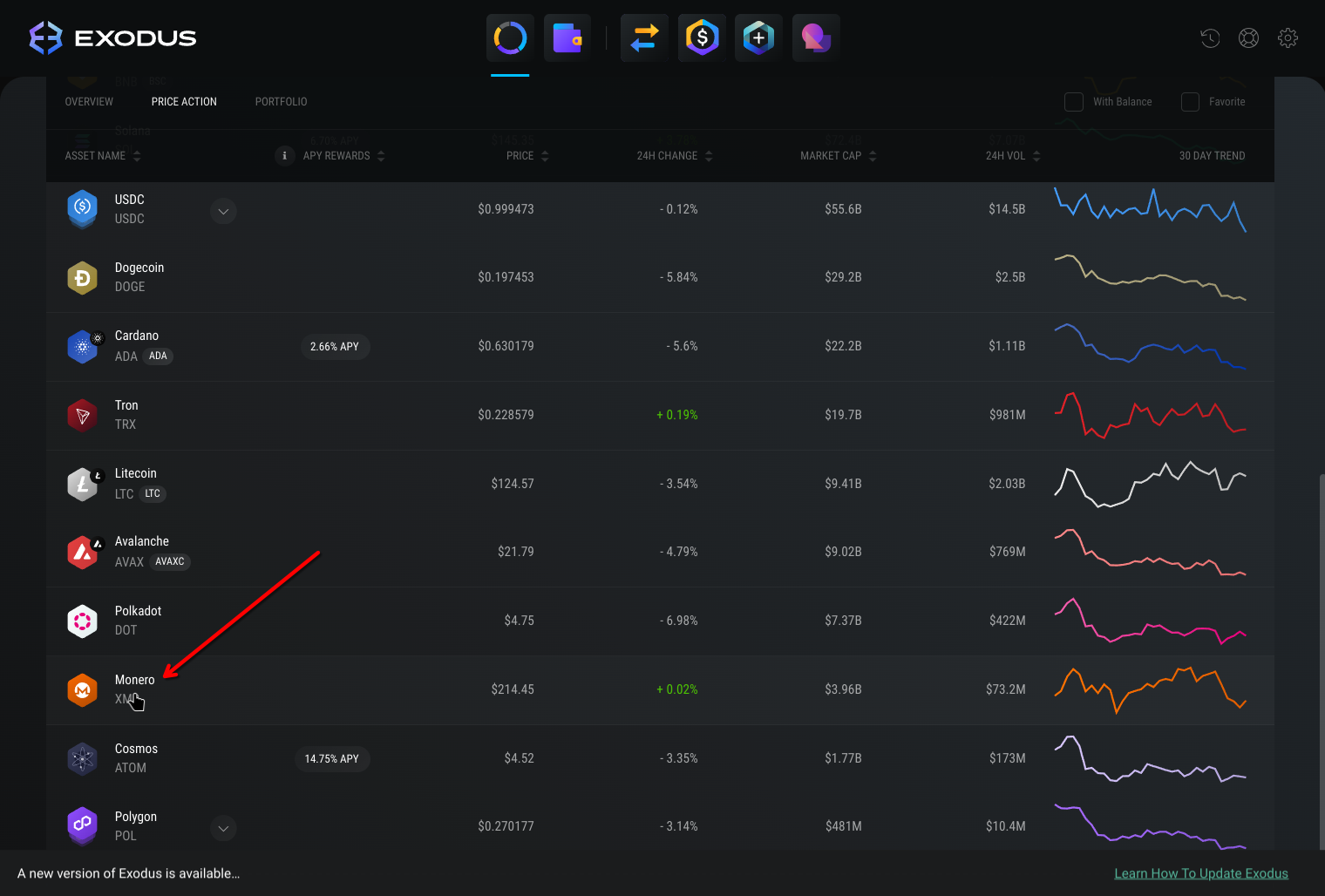Open the History clock icon
The height and width of the screenshot is (896, 1325).
[x=1210, y=38]
